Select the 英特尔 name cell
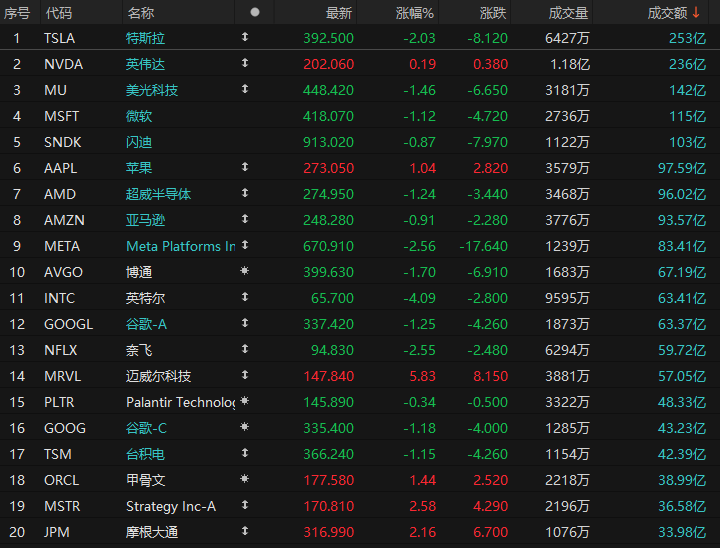The width and height of the screenshot is (720, 548). tap(145, 298)
